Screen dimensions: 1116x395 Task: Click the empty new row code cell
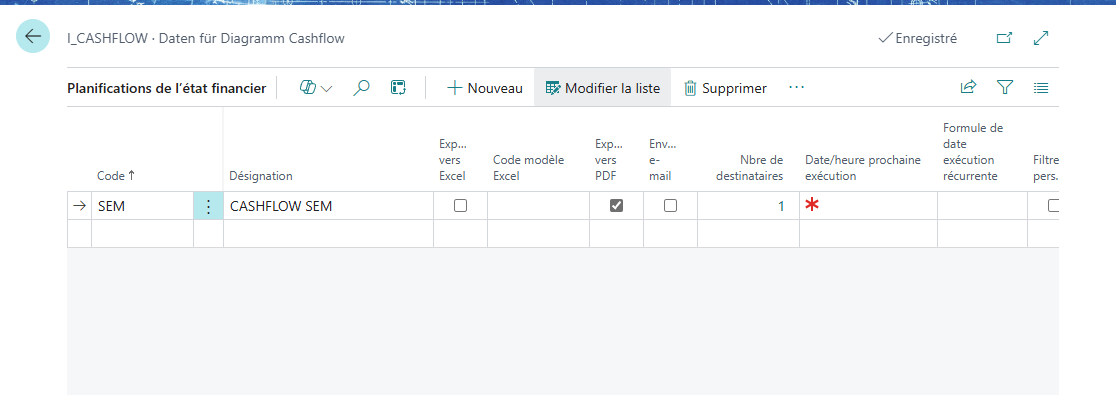[142, 233]
